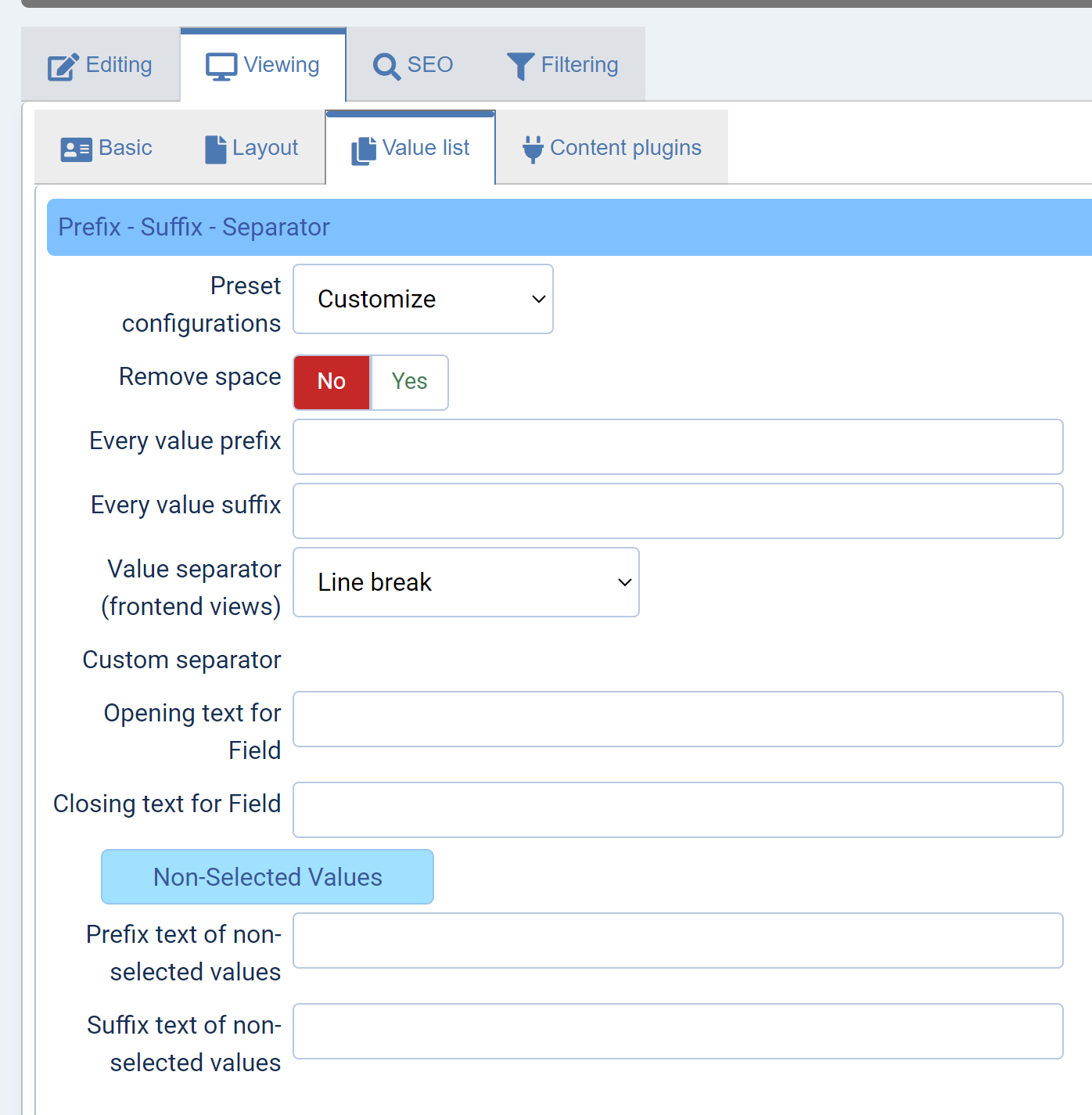Focus the Closing text for Field input

[x=678, y=810]
